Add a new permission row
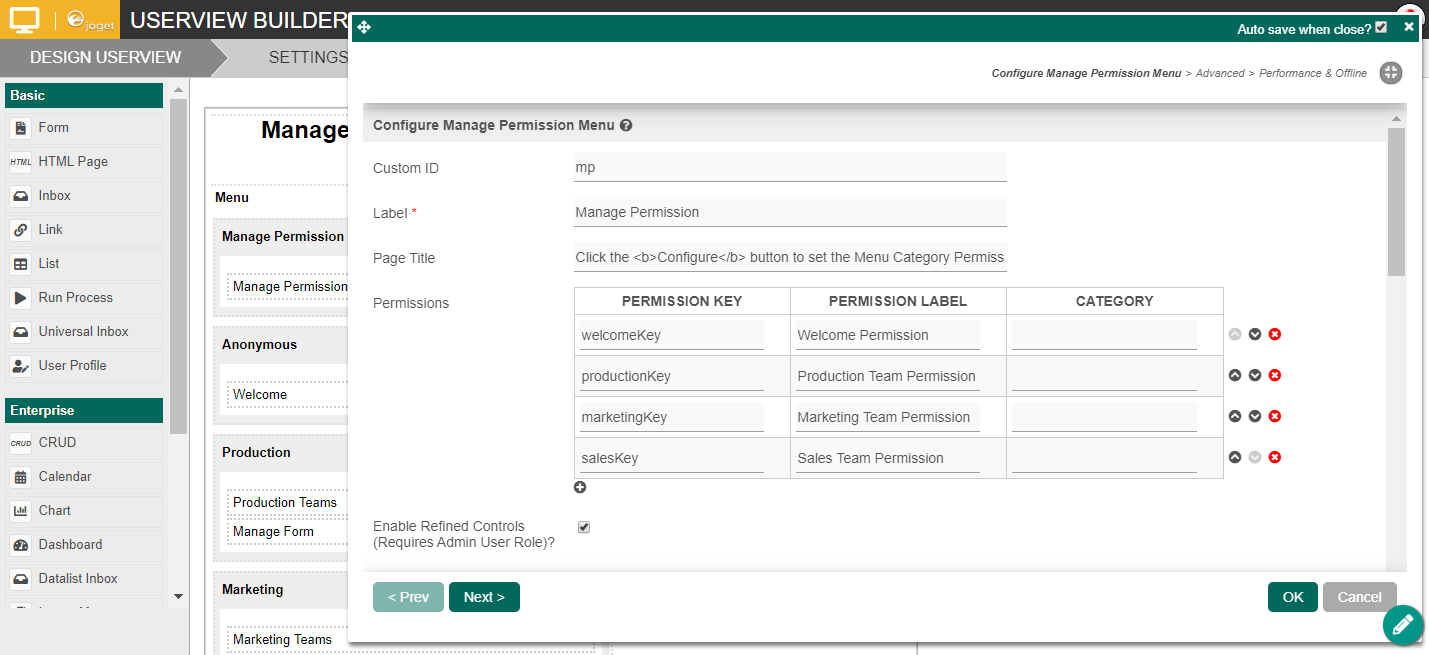 coord(580,487)
